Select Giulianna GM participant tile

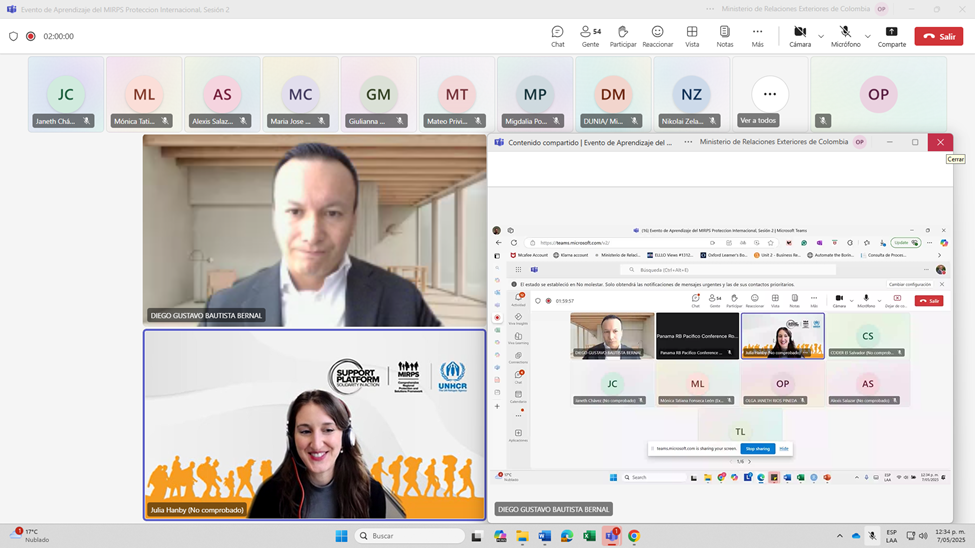click(x=379, y=94)
